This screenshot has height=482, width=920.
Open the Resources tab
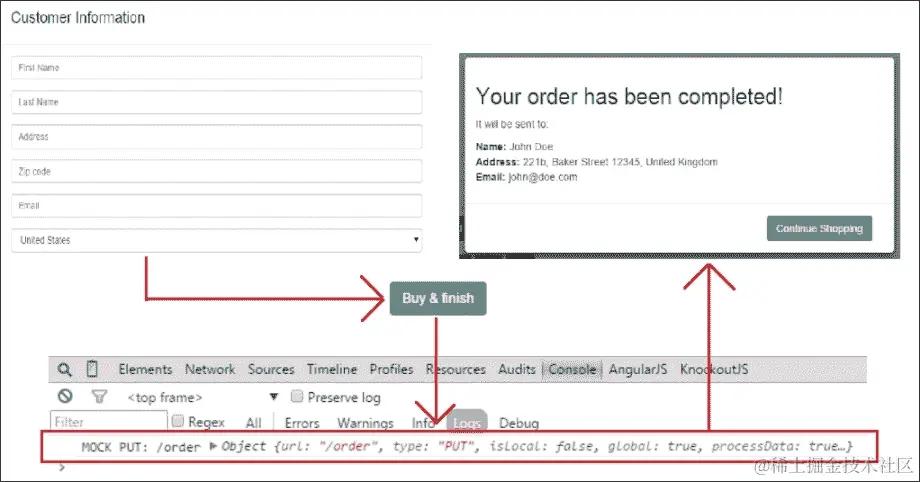pos(456,369)
